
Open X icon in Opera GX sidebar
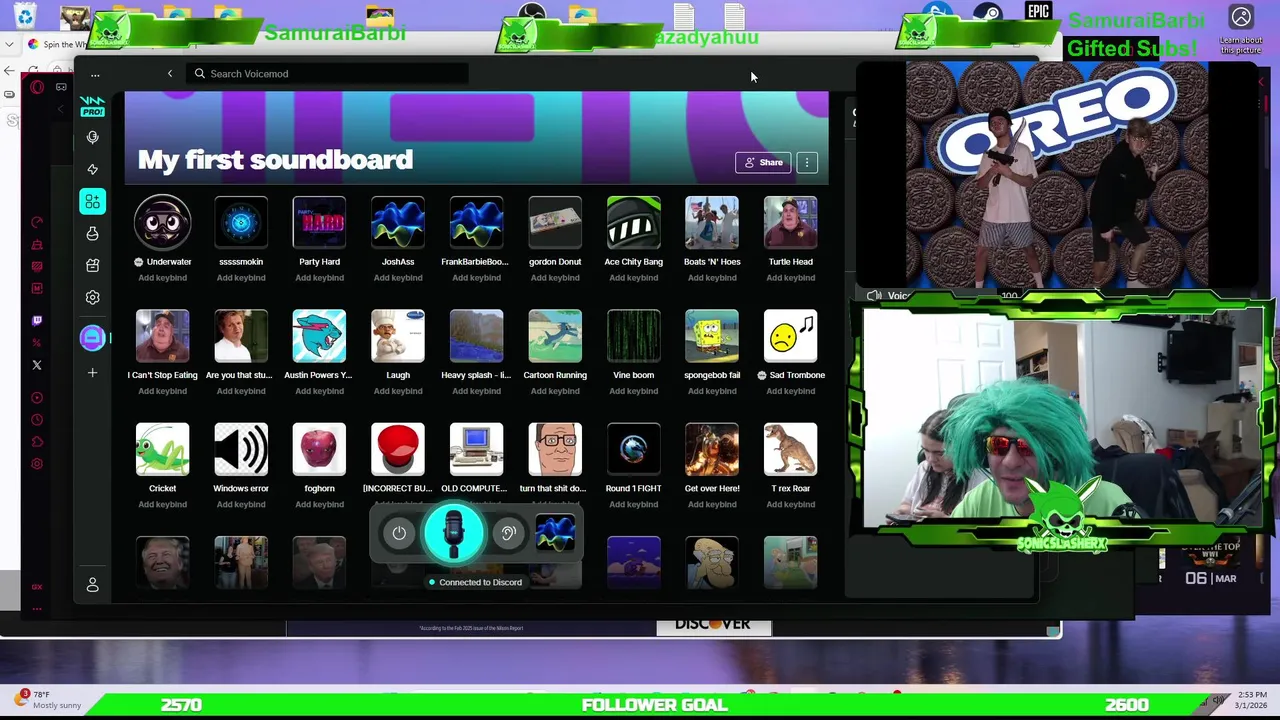click(x=37, y=365)
